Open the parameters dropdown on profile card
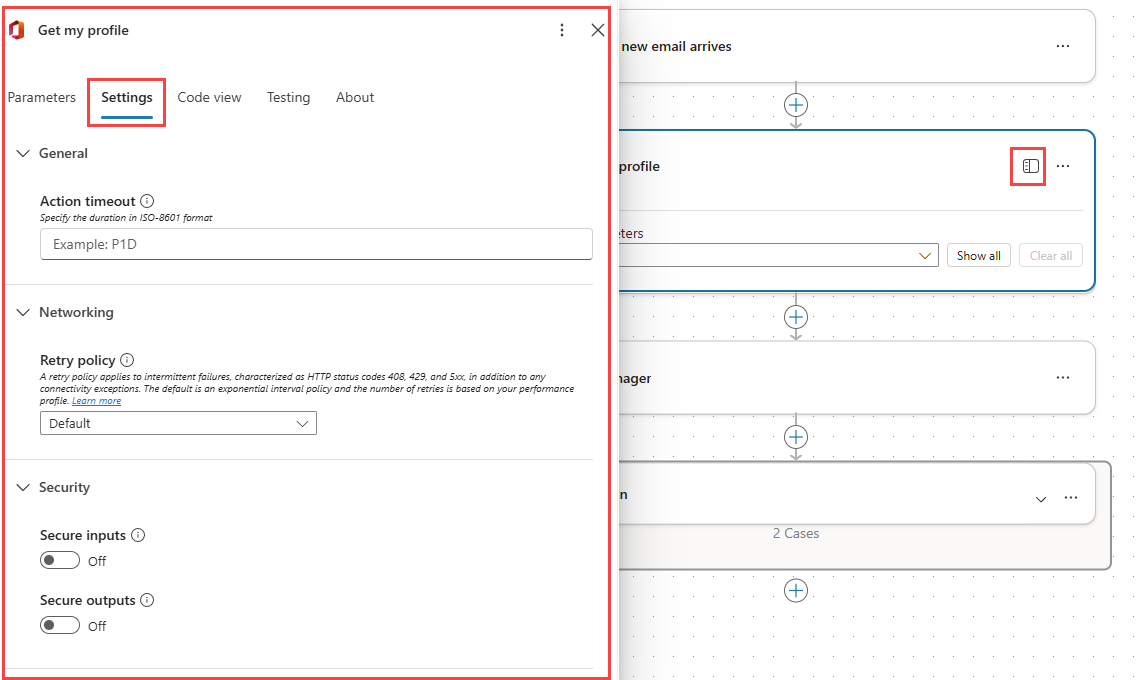 (x=779, y=255)
